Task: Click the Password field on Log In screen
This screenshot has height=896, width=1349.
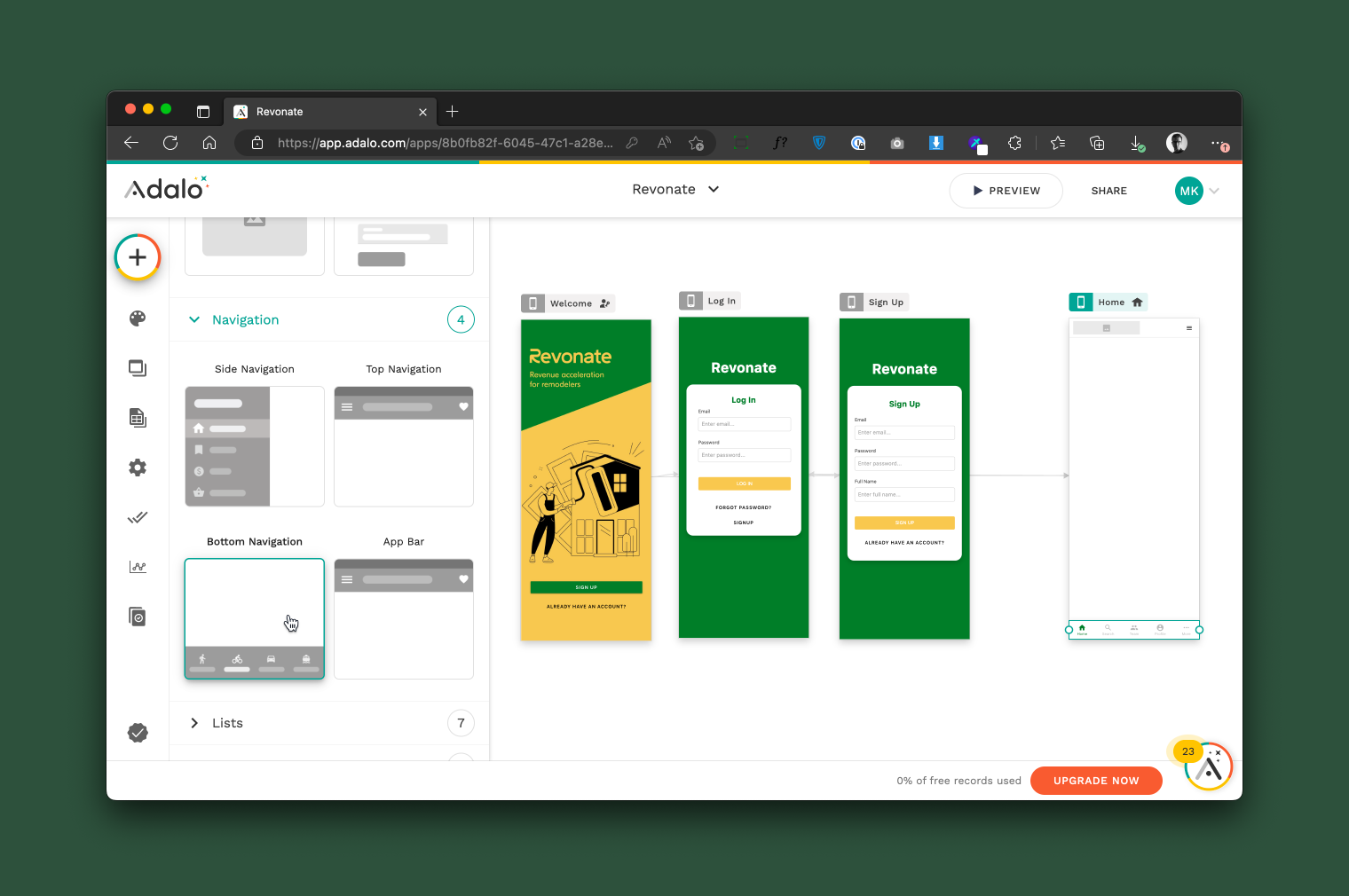Action: click(x=744, y=455)
